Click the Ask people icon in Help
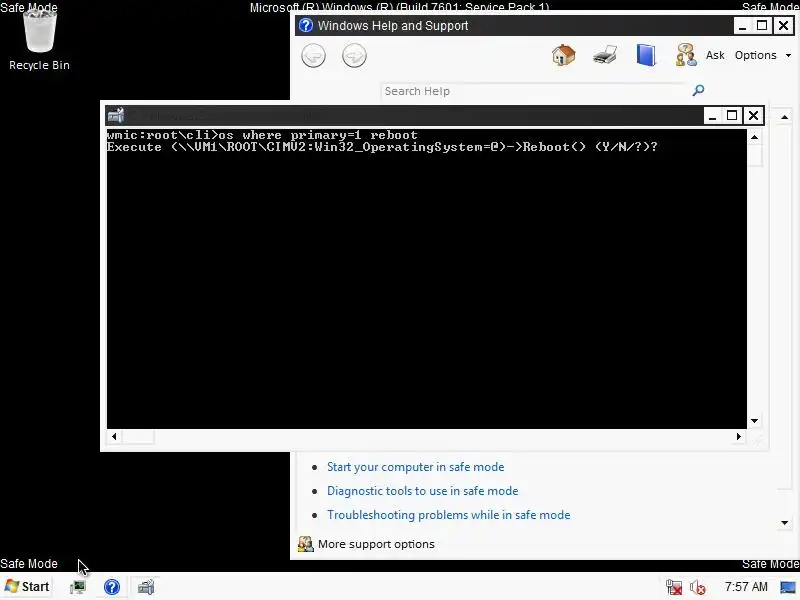 tap(686, 55)
